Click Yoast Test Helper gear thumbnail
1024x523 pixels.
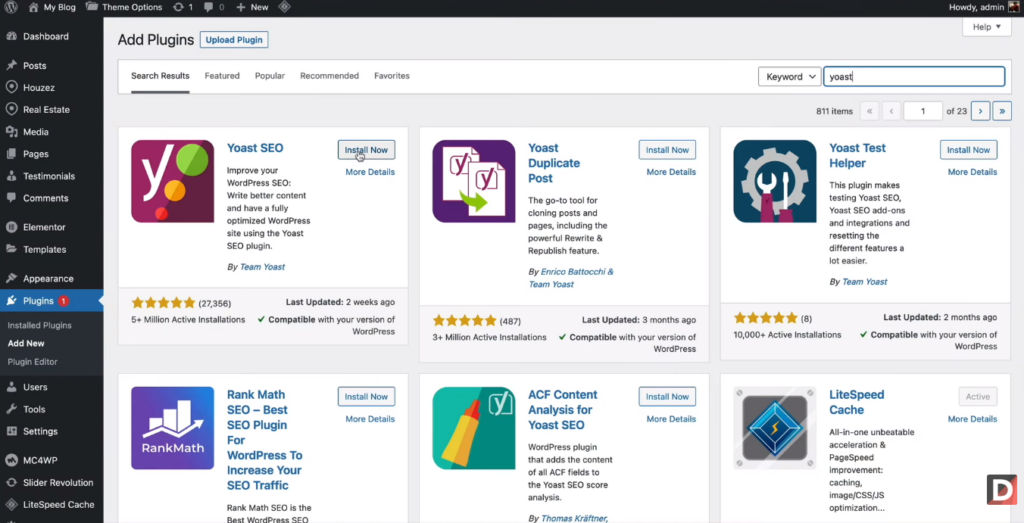775,182
